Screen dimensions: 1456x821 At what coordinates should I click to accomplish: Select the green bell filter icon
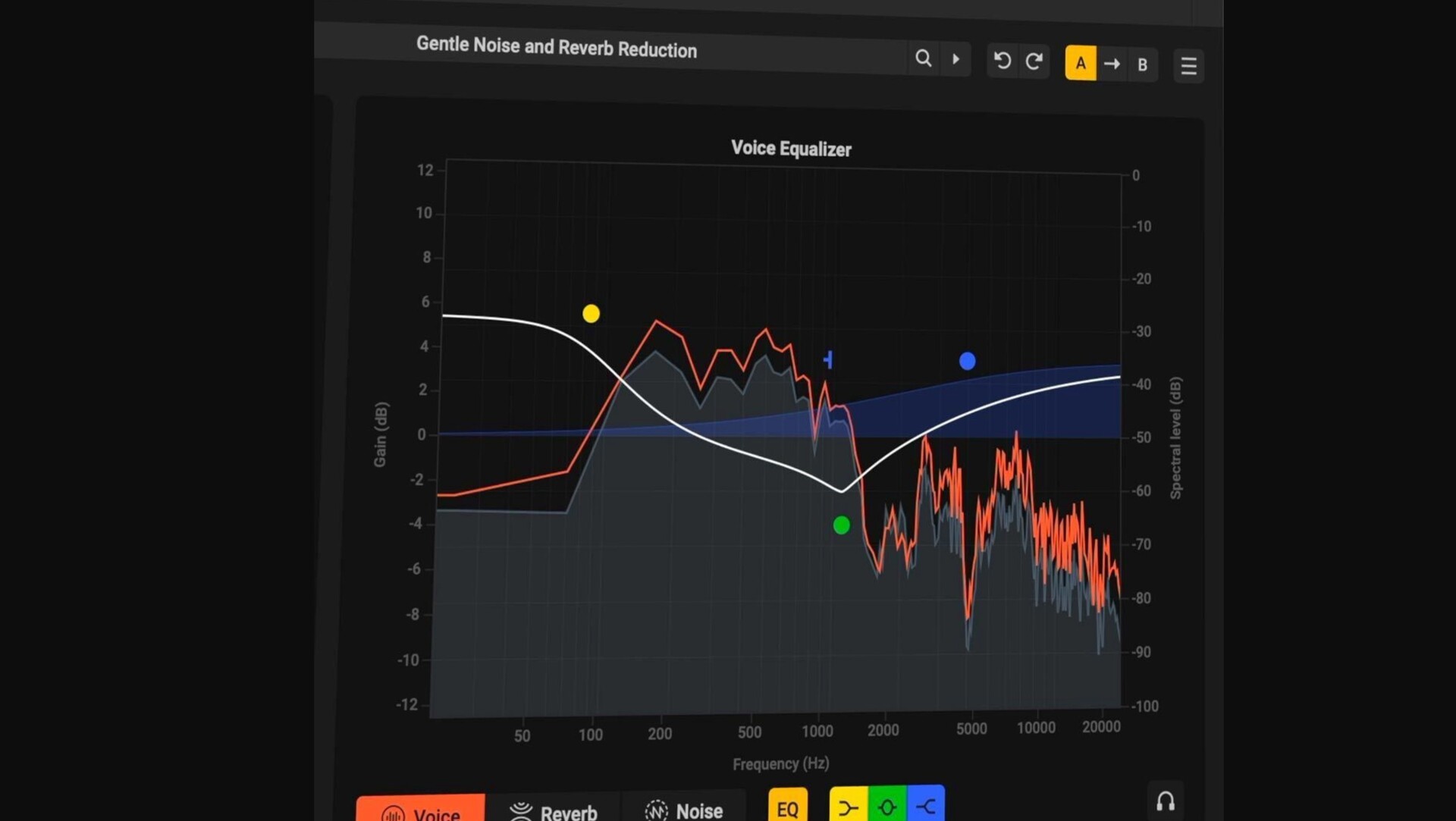(x=887, y=807)
